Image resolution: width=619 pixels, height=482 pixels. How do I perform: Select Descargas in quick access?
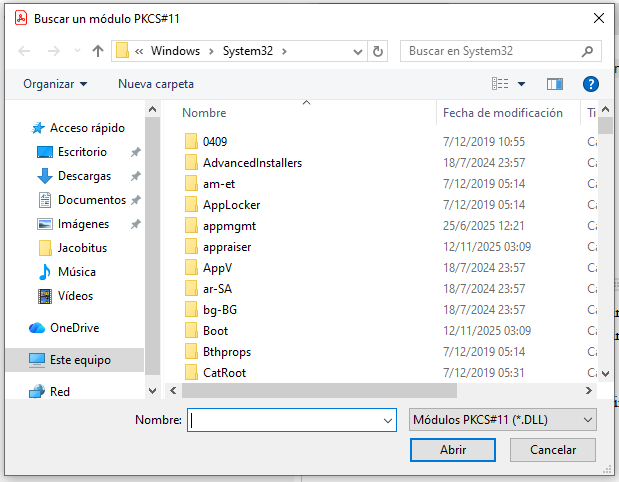(x=84, y=176)
